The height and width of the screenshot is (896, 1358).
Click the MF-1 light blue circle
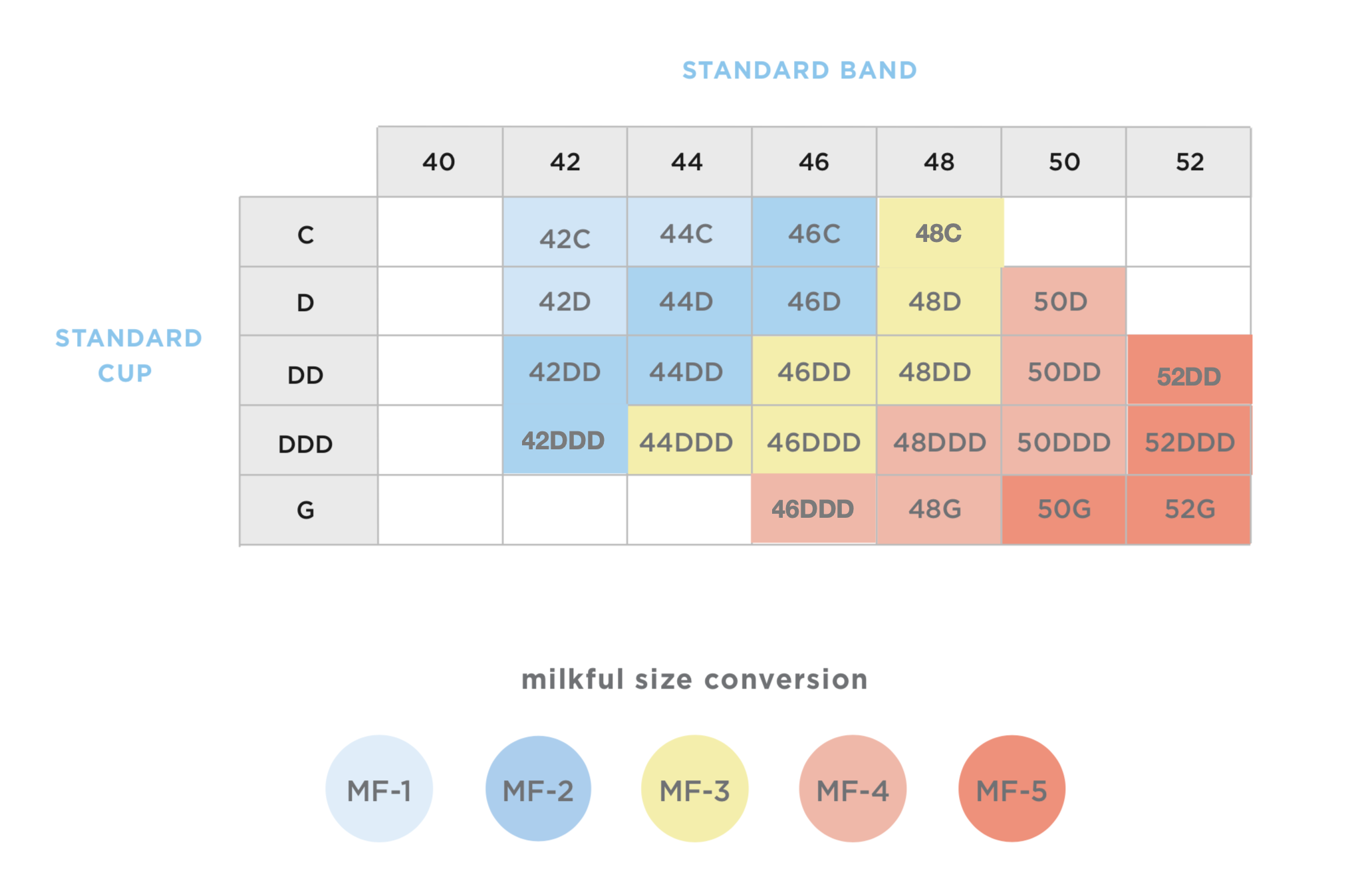[x=379, y=789]
